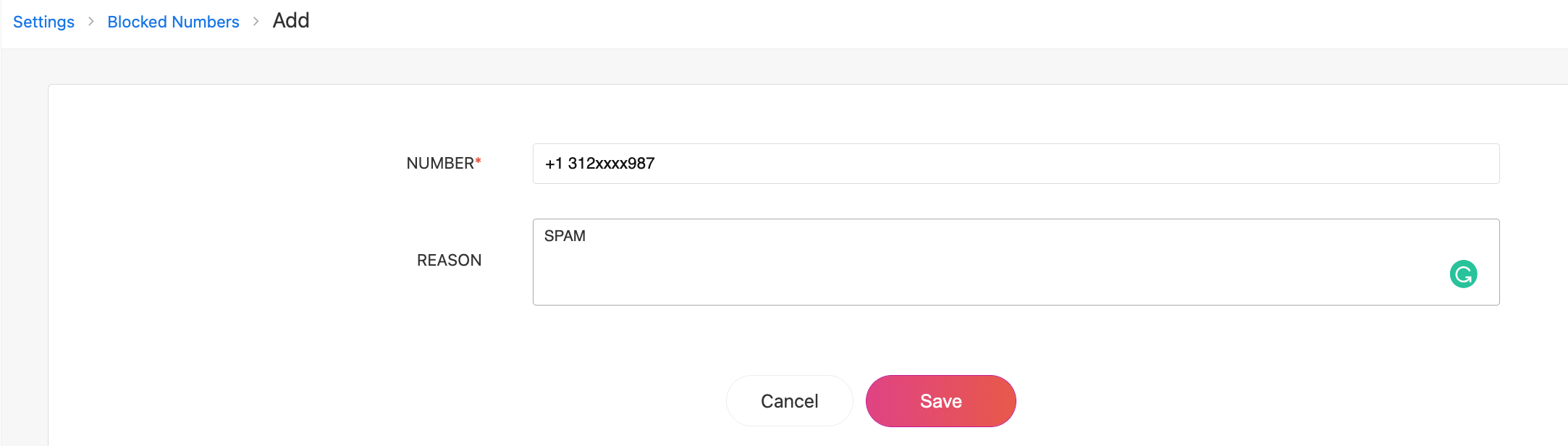The height and width of the screenshot is (446, 1568).
Task: Click the REASON field label
Action: 449,261
